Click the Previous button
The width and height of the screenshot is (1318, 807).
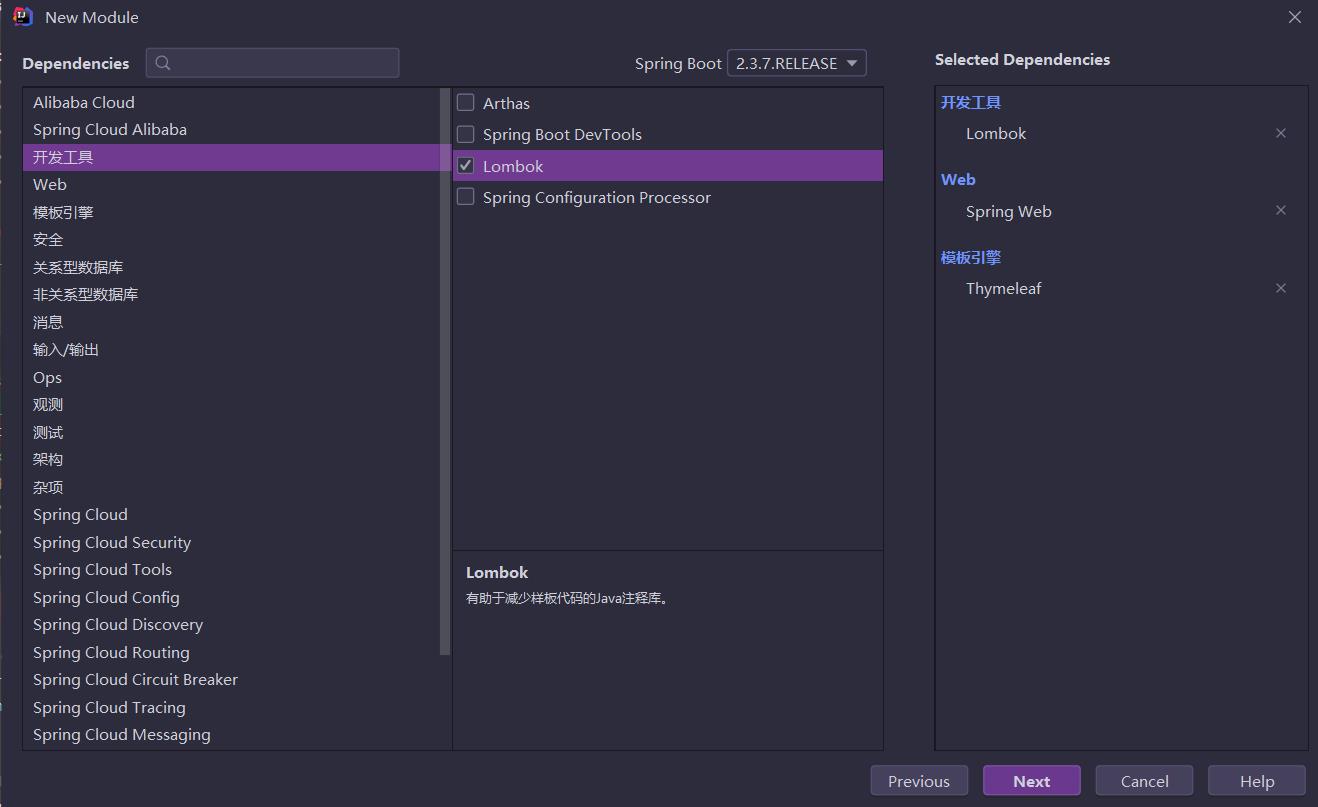point(918,781)
